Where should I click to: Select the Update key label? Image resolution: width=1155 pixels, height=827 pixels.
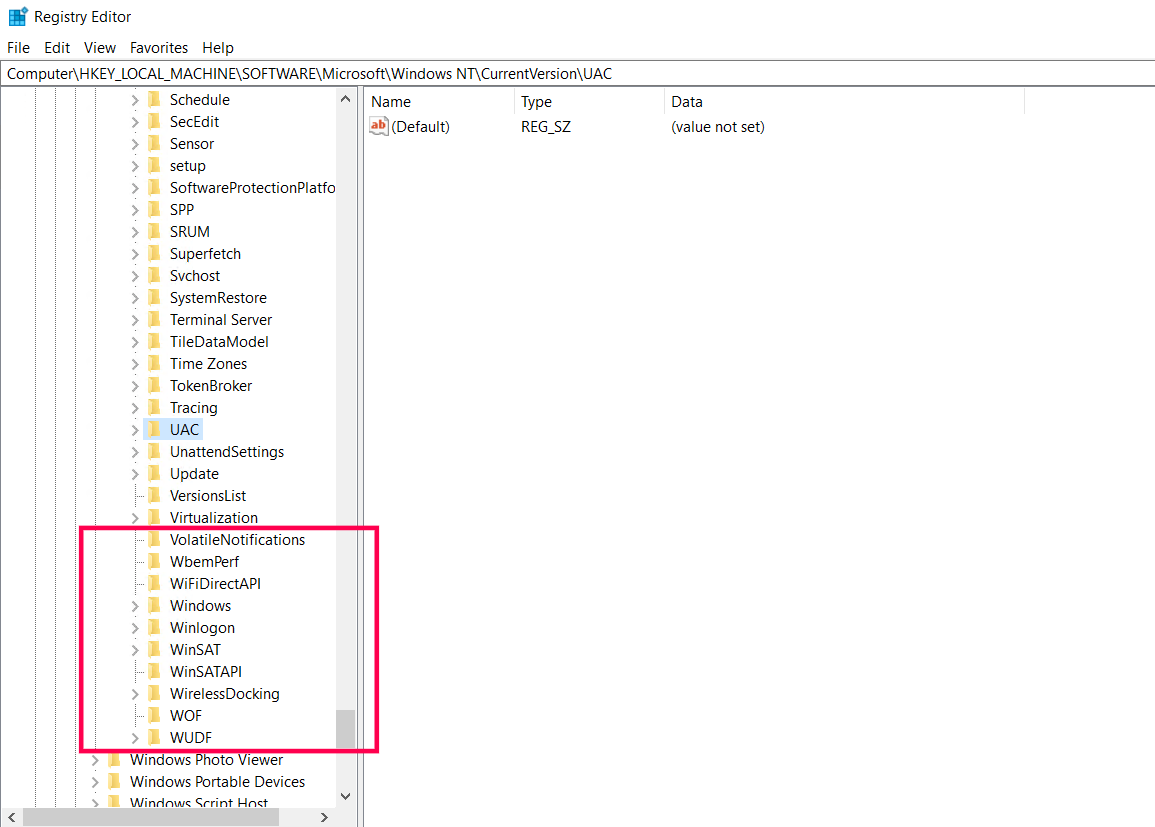(194, 474)
